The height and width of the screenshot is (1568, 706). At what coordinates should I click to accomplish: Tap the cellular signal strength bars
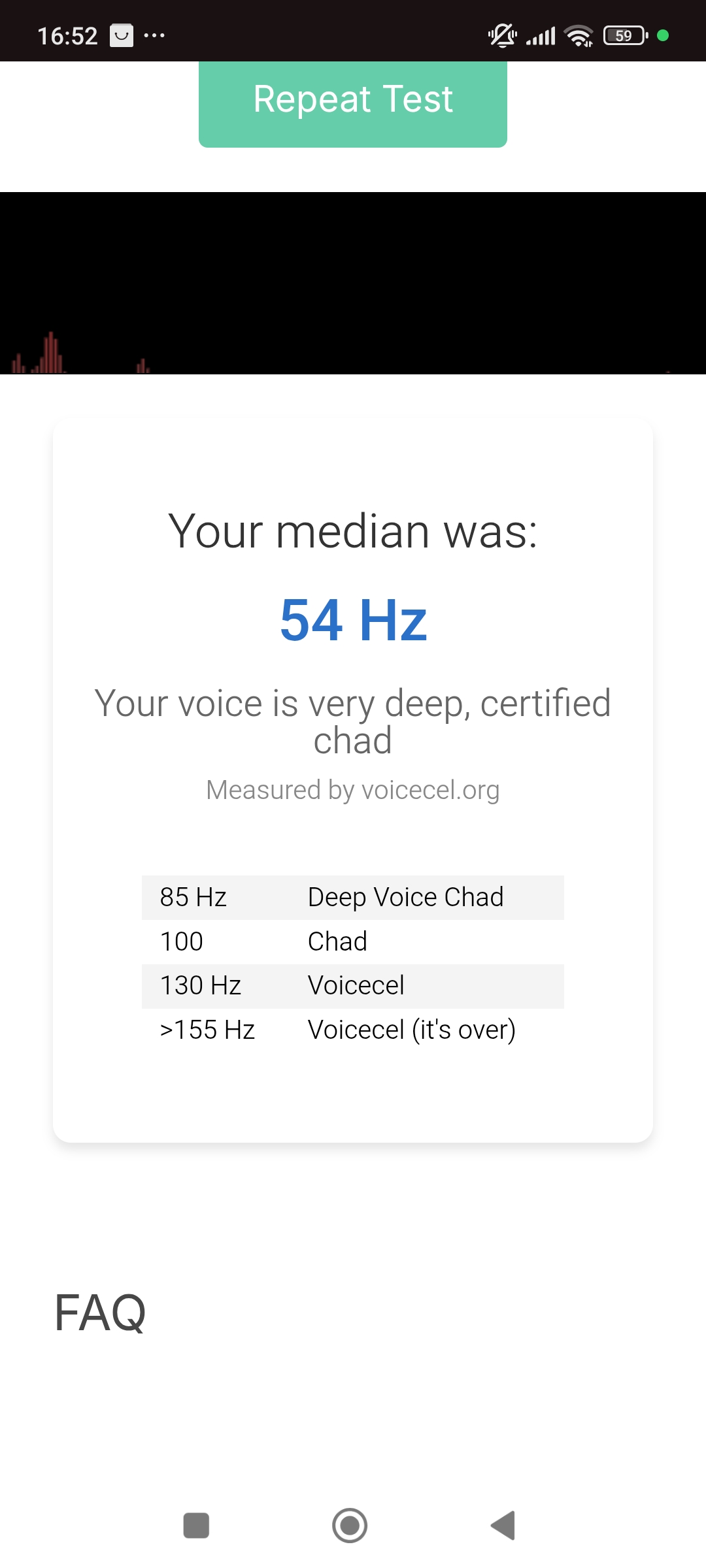click(541, 36)
